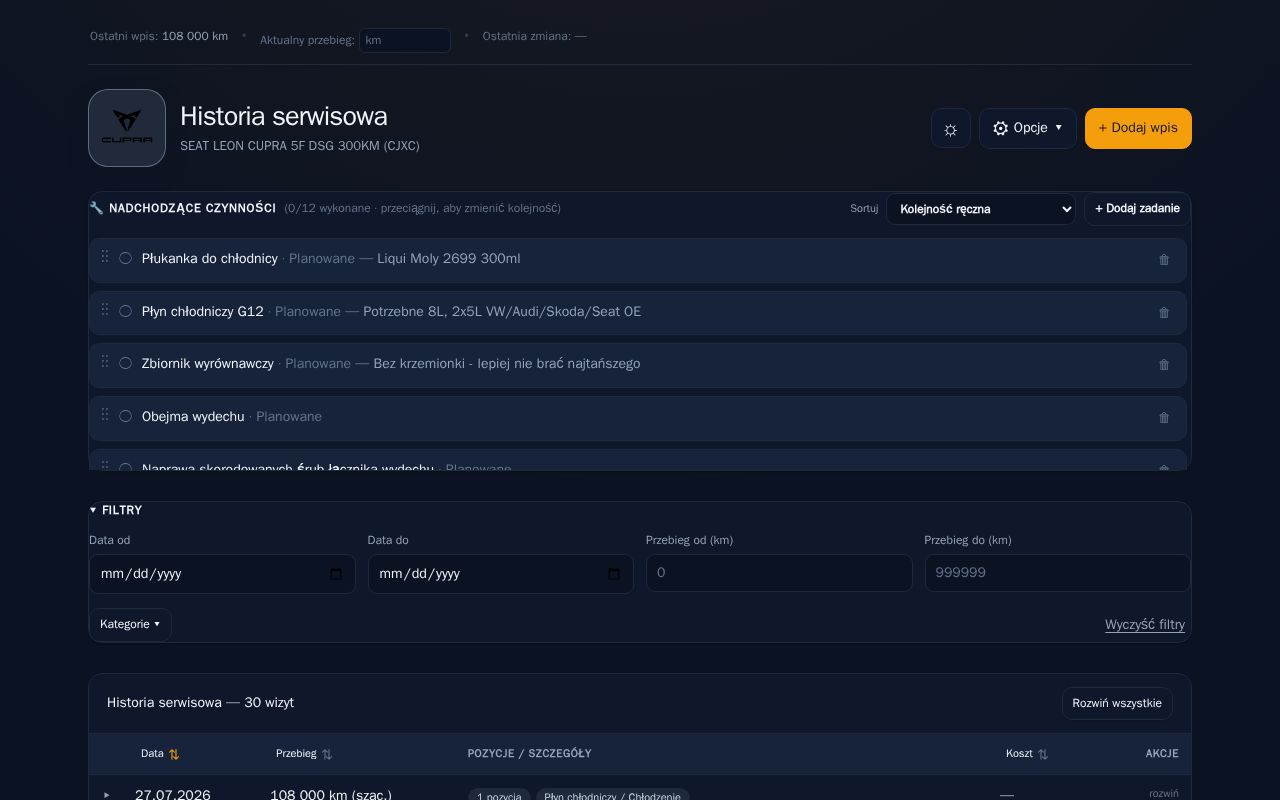
Task: Click the Rozwiń wszystkie button
Action: pos(1117,703)
